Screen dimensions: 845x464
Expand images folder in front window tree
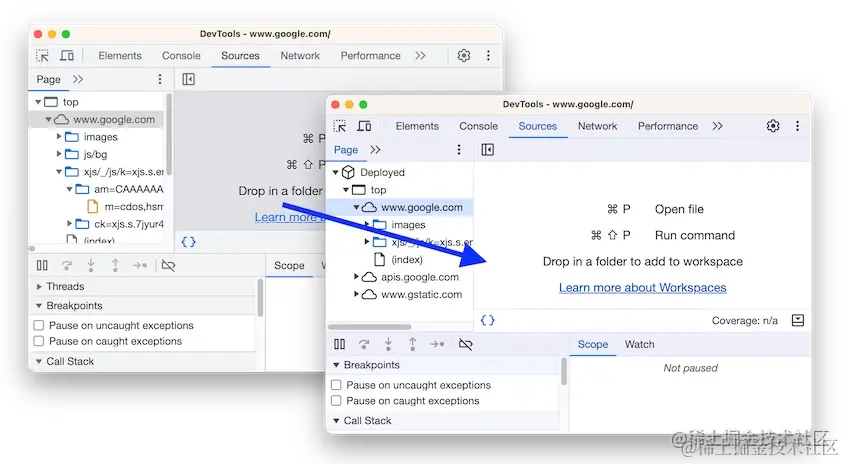pos(366,225)
